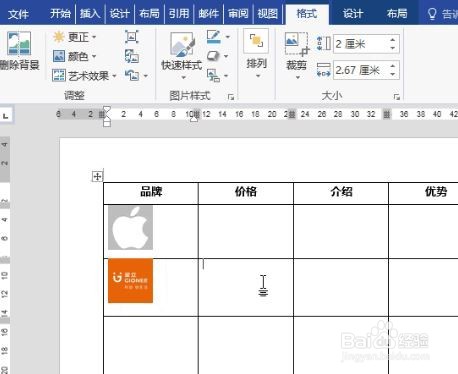Viewport: 458px width, 374px height.
Task: Click the change picture icon
Action: pyautogui.click(x=132, y=56)
